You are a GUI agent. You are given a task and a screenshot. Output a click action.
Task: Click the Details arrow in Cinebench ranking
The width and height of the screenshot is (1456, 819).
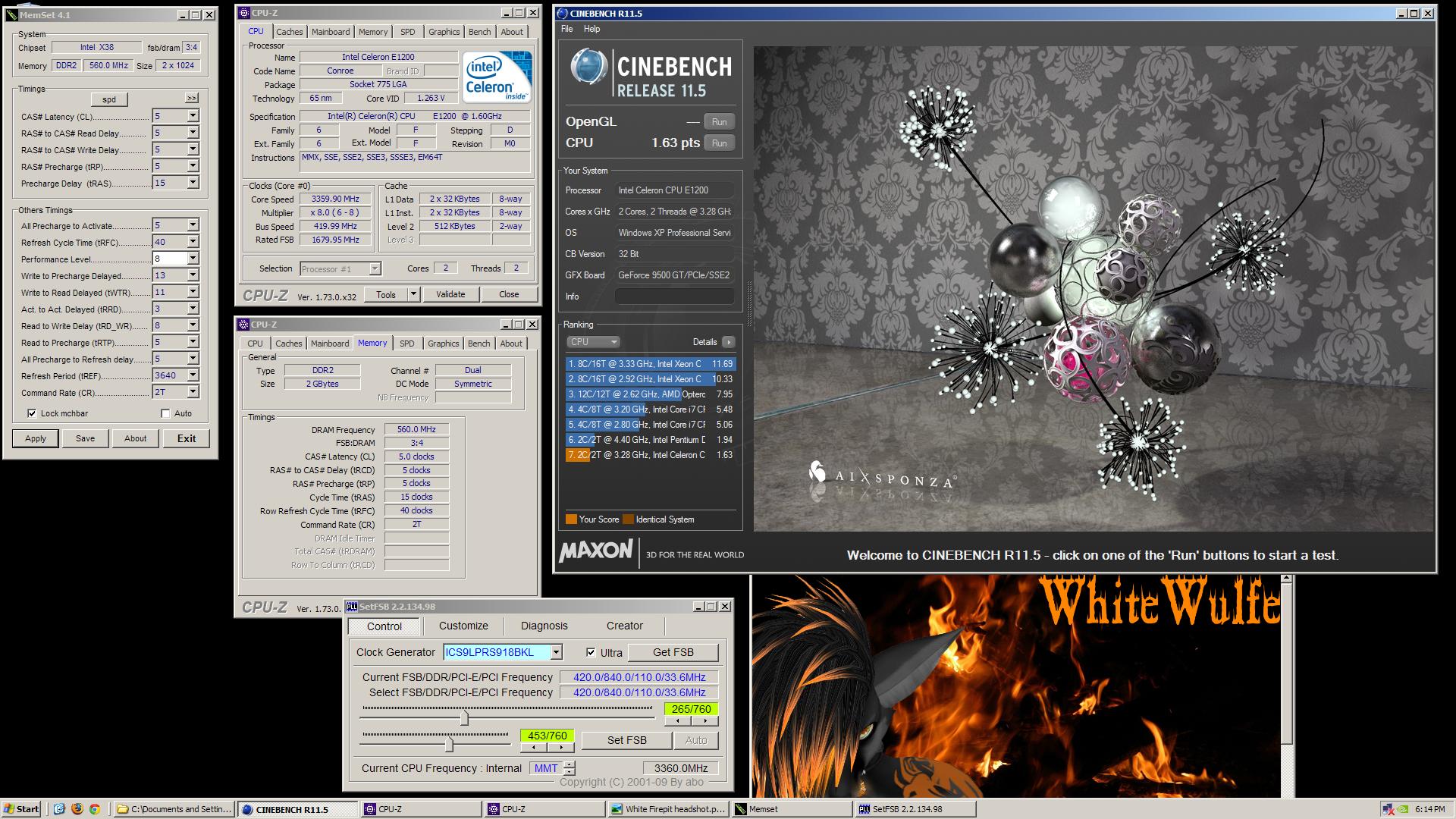[x=728, y=342]
